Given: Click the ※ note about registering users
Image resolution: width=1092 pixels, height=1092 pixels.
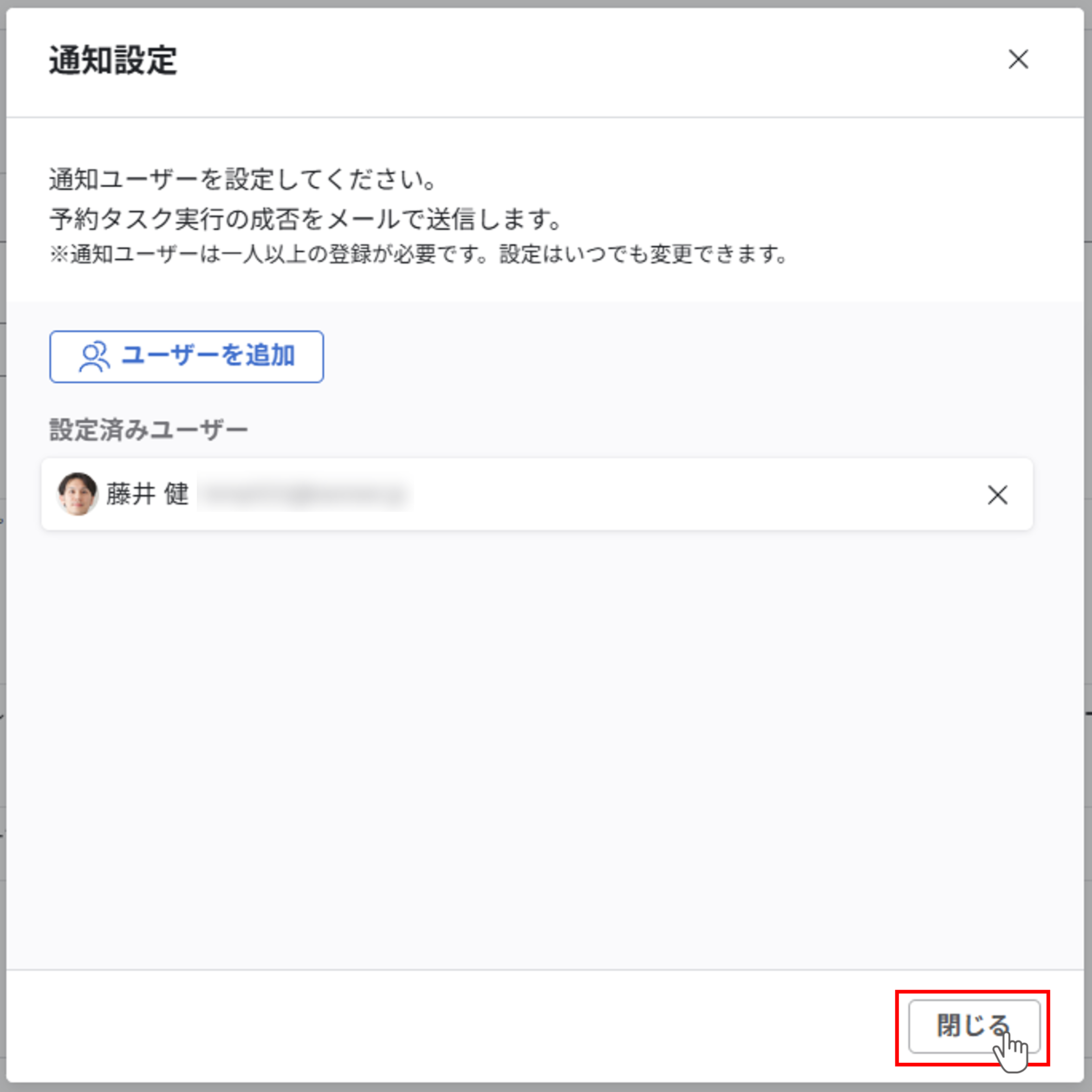Looking at the screenshot, I should pos(418,255).
